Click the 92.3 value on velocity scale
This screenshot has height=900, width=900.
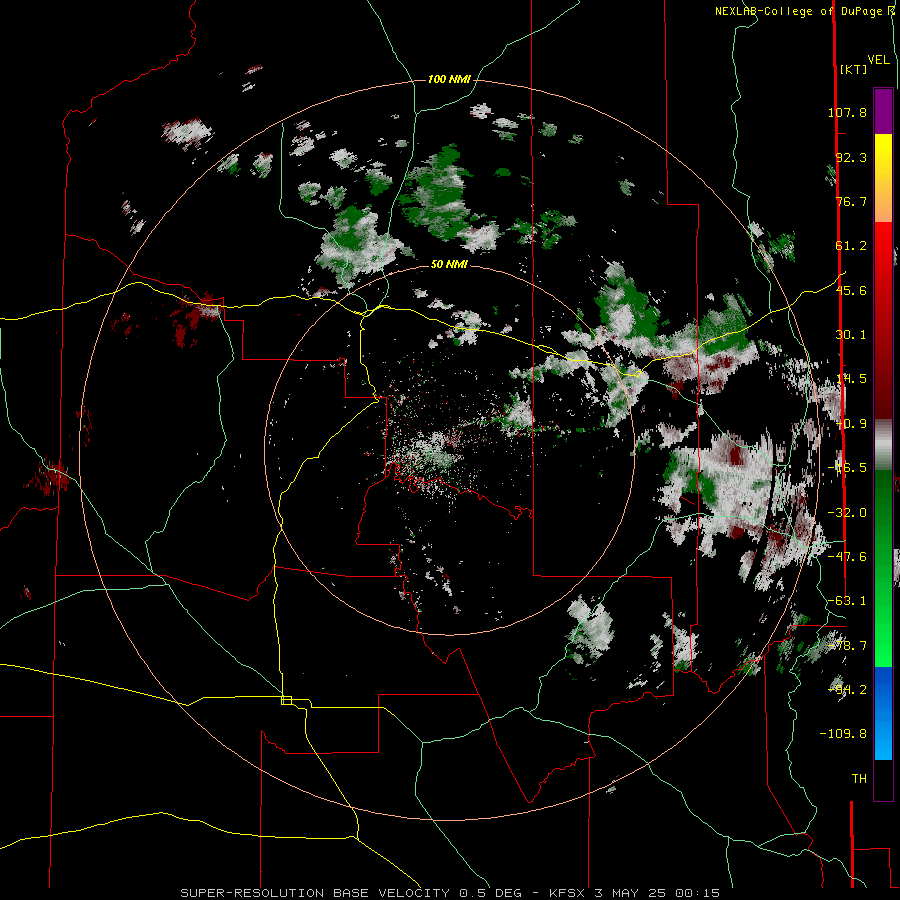click(x=851, y=157)
